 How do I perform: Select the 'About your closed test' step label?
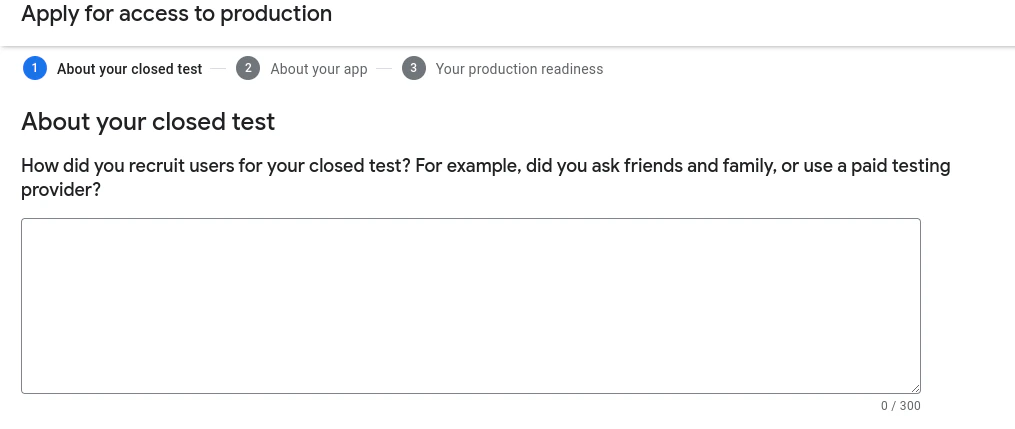(129, 69)
